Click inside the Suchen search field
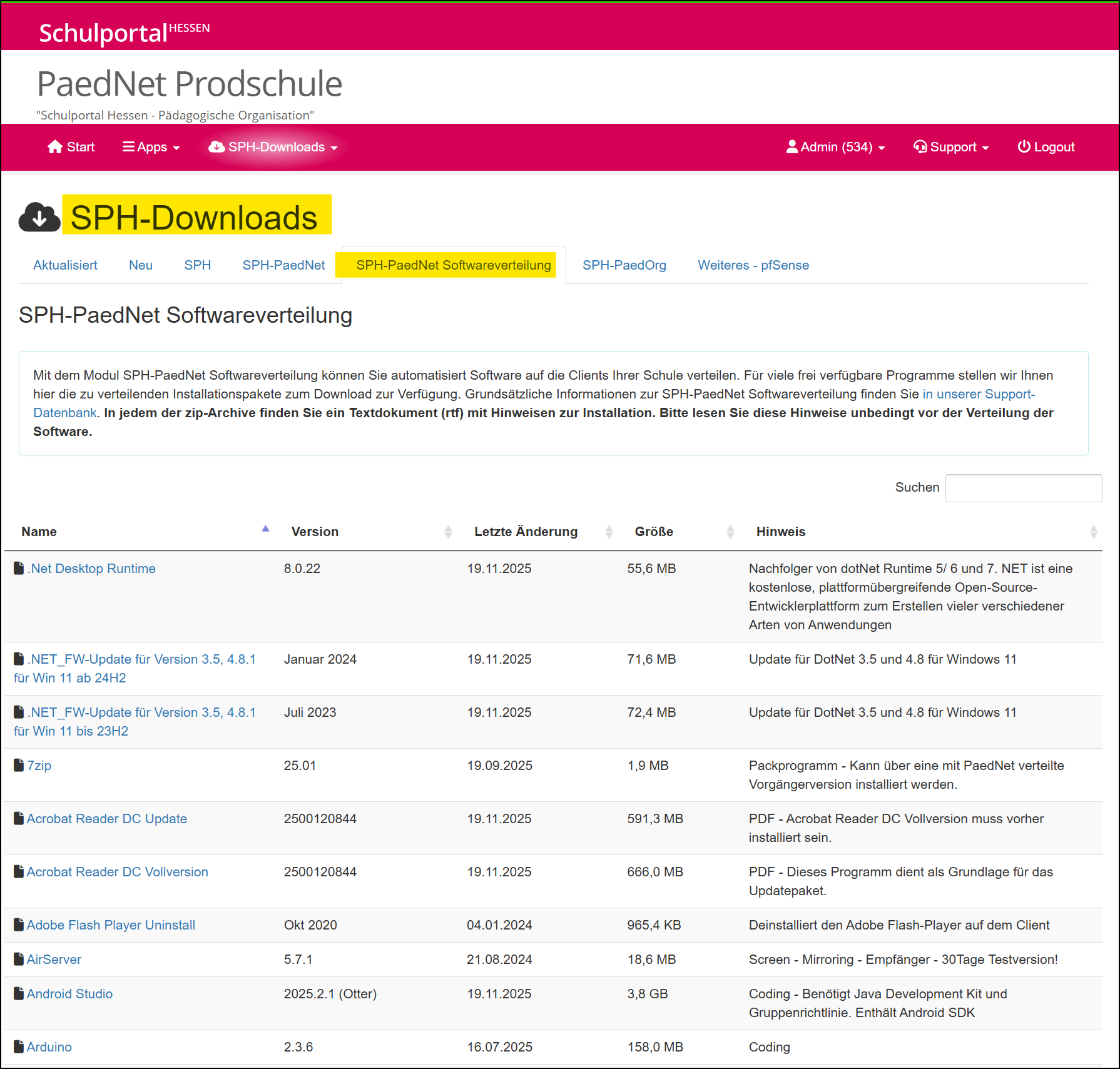Viewport: 1120px width, 1069px height. [x=1024, y=487]
